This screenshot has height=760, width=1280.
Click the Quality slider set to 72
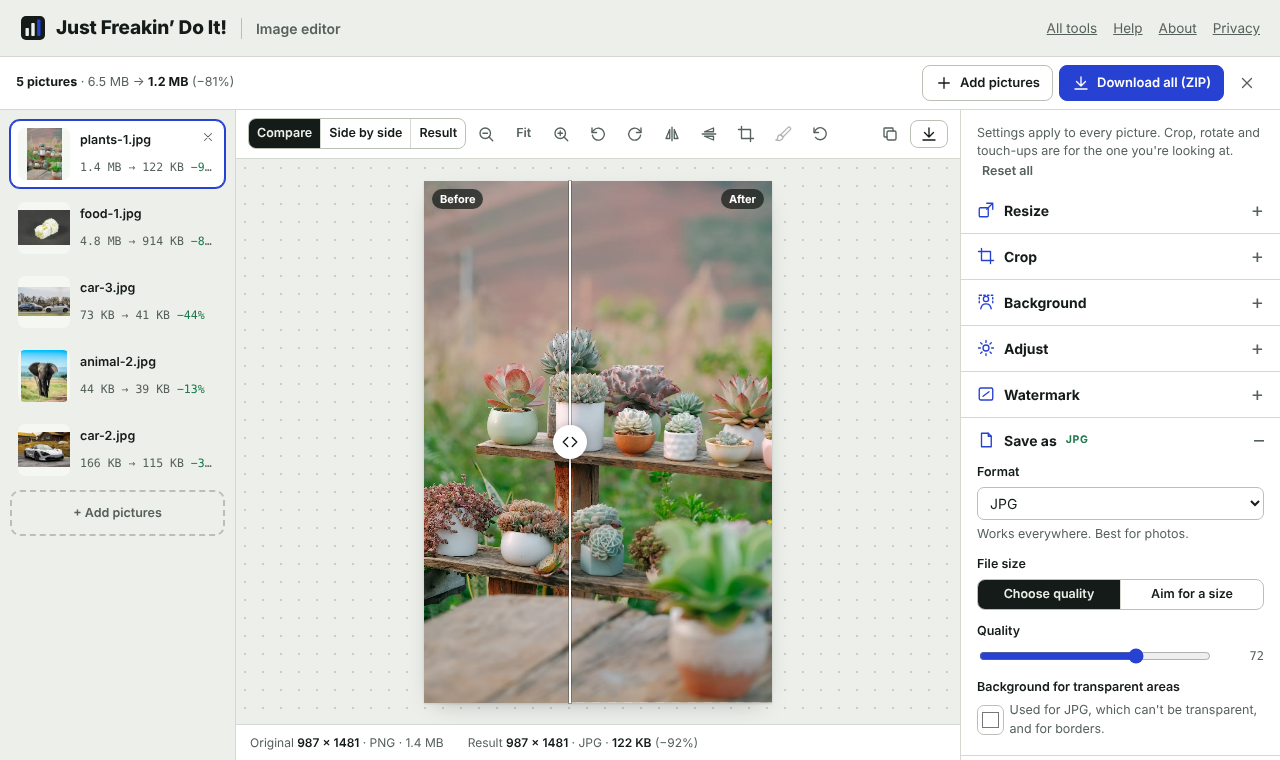[x=1095, y=656]
